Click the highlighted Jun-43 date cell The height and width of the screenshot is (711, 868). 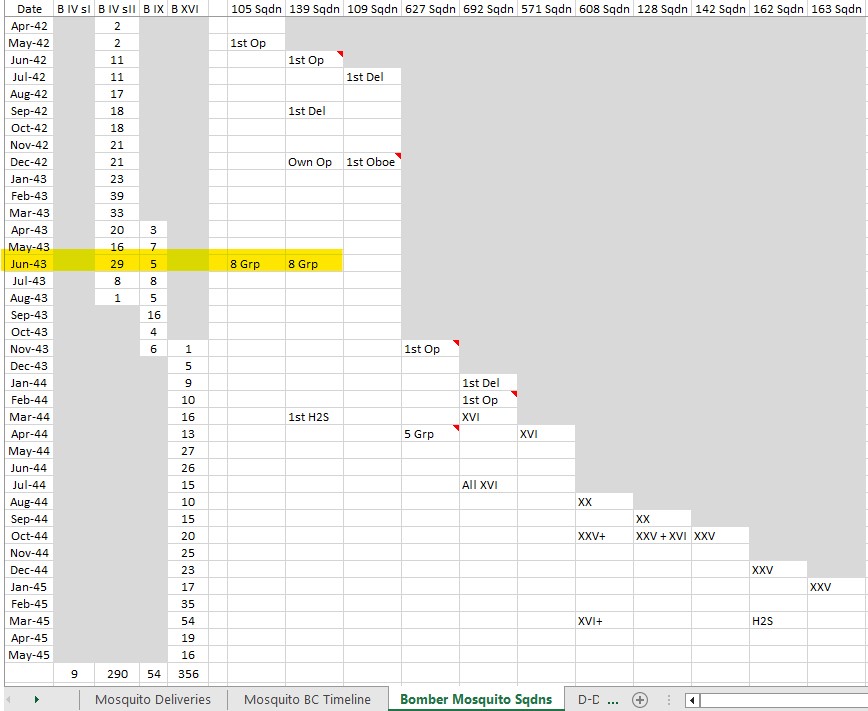coord(29,264)
